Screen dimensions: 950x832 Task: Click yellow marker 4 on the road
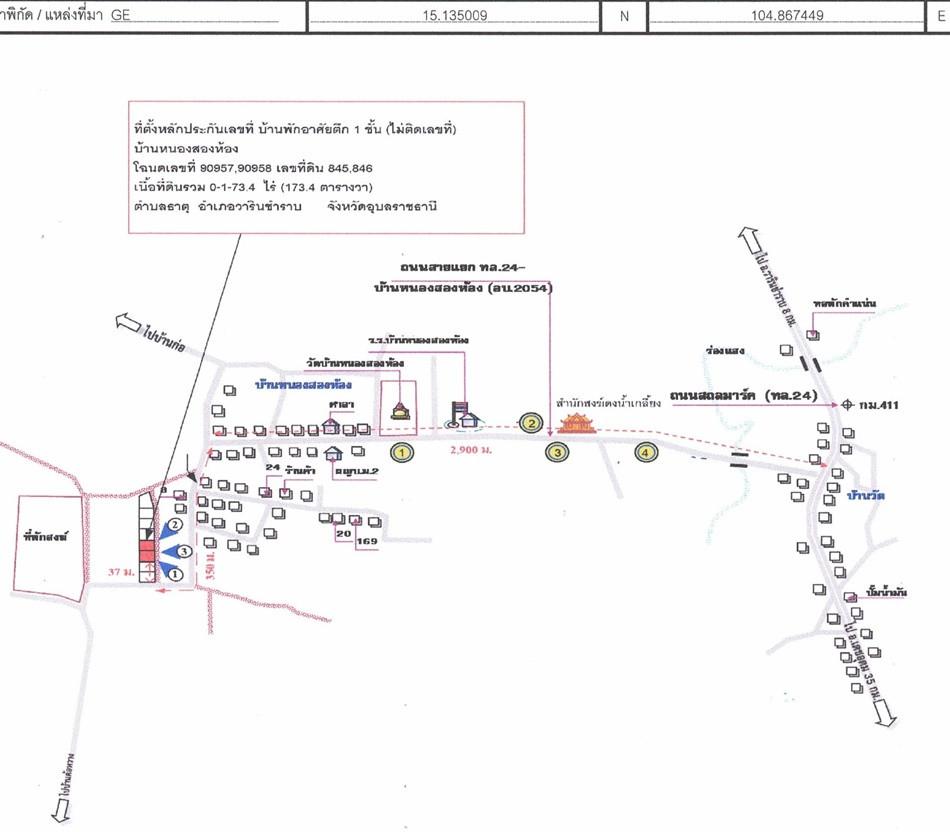click(x=648, y=453)
